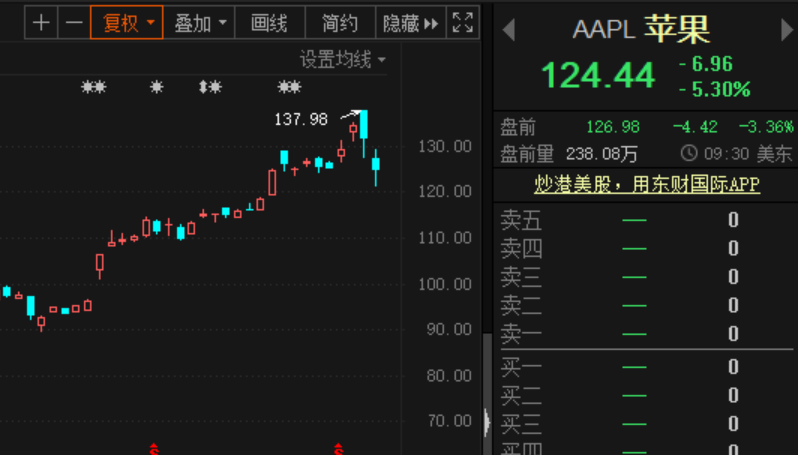The height and width of the screenshot is (455, 798).
Task: Click the 137.98 high price label
Action: [x=301, y=120]
